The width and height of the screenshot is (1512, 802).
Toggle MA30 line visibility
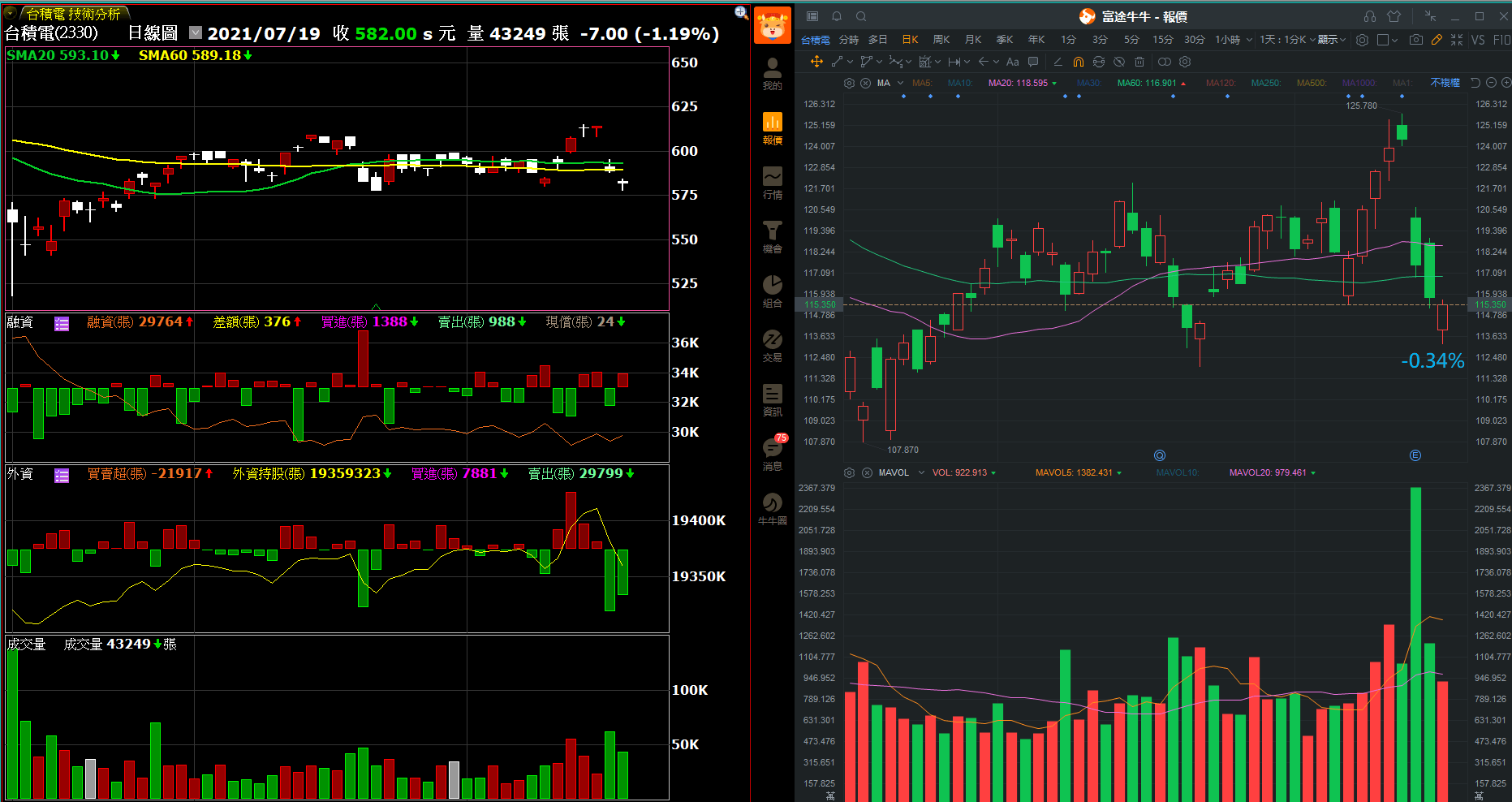coord(1088,83)
